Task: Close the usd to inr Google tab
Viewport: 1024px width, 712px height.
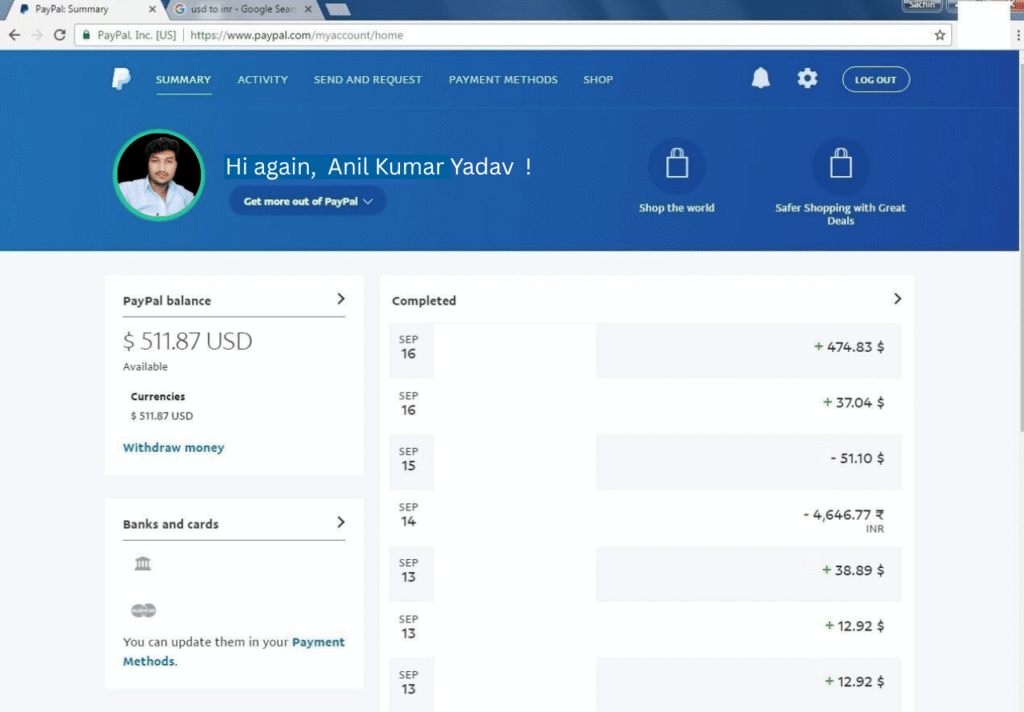Action: pyautogui.click(x=308, y=9)
